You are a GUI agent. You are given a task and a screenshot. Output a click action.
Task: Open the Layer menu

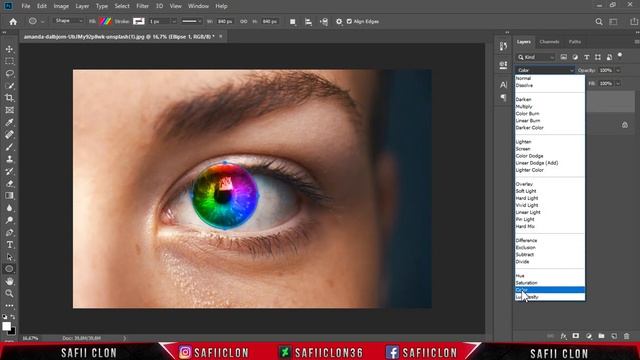82,6
